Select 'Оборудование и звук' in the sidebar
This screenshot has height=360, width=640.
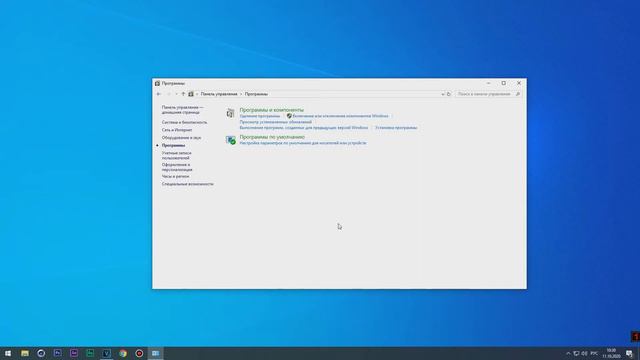tap(181, 138)
